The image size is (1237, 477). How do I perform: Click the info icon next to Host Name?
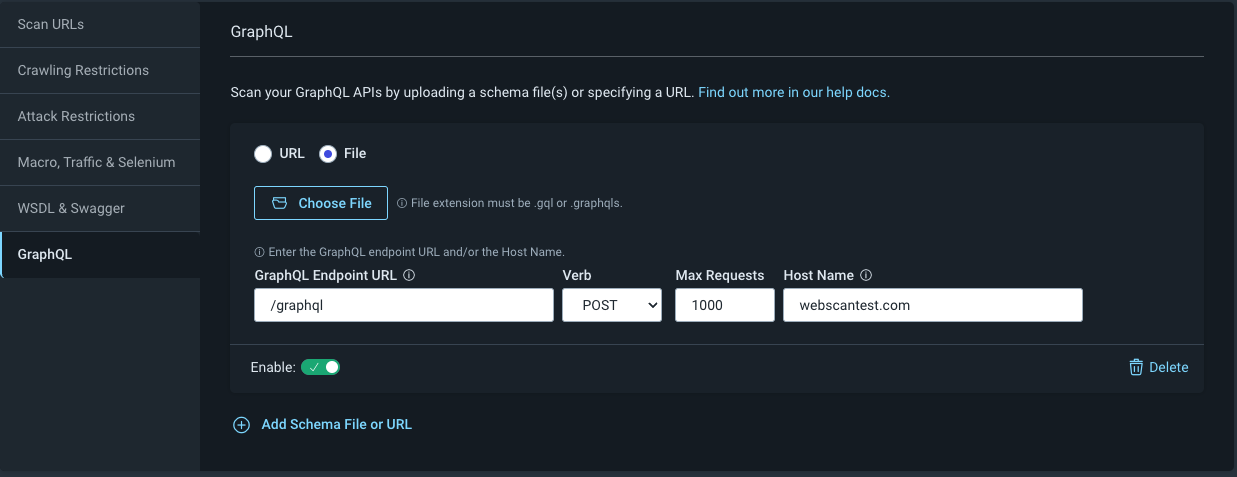click(866, 275)
